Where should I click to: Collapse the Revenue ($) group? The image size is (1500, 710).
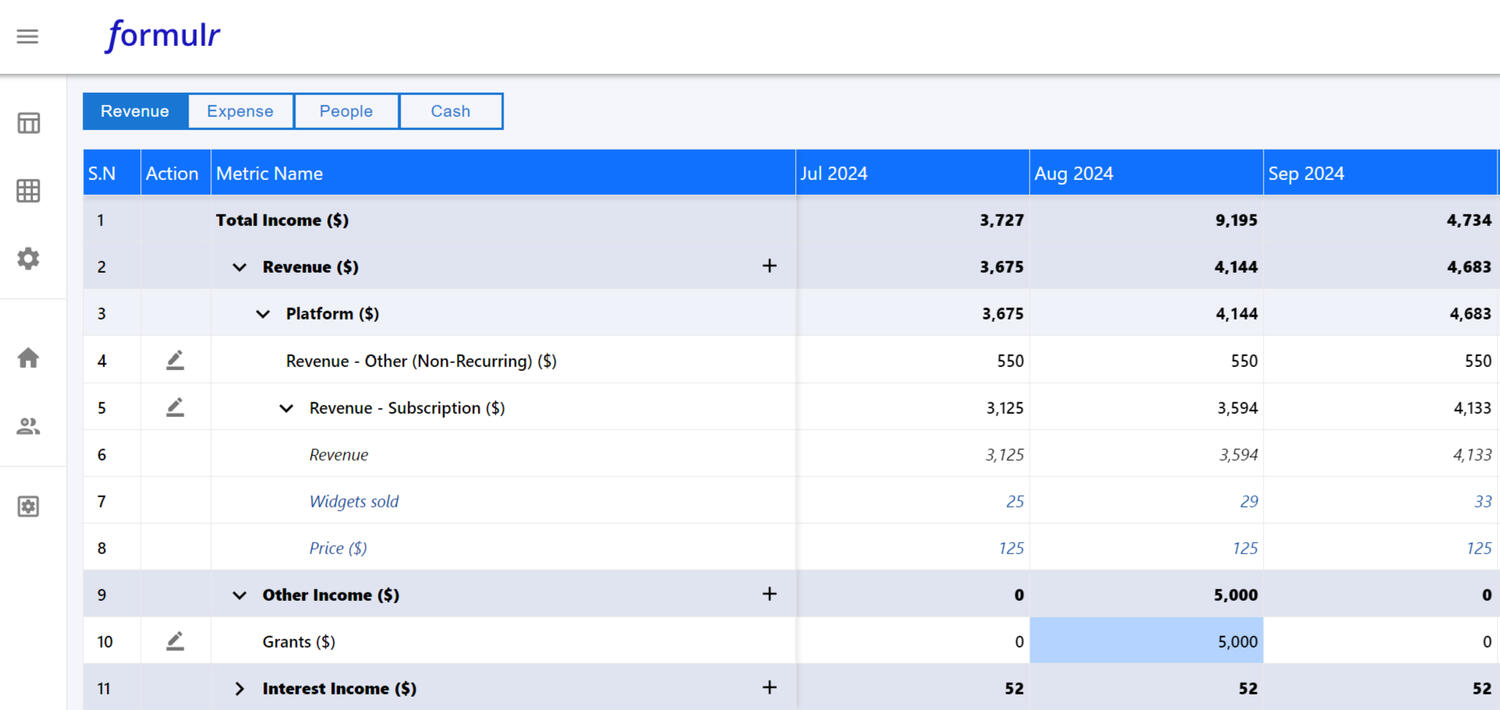(239, 267)
